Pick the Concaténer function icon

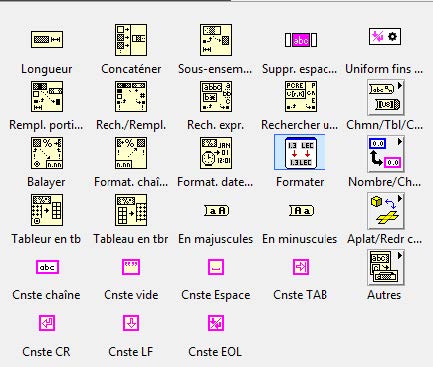(x=131, y=40)
